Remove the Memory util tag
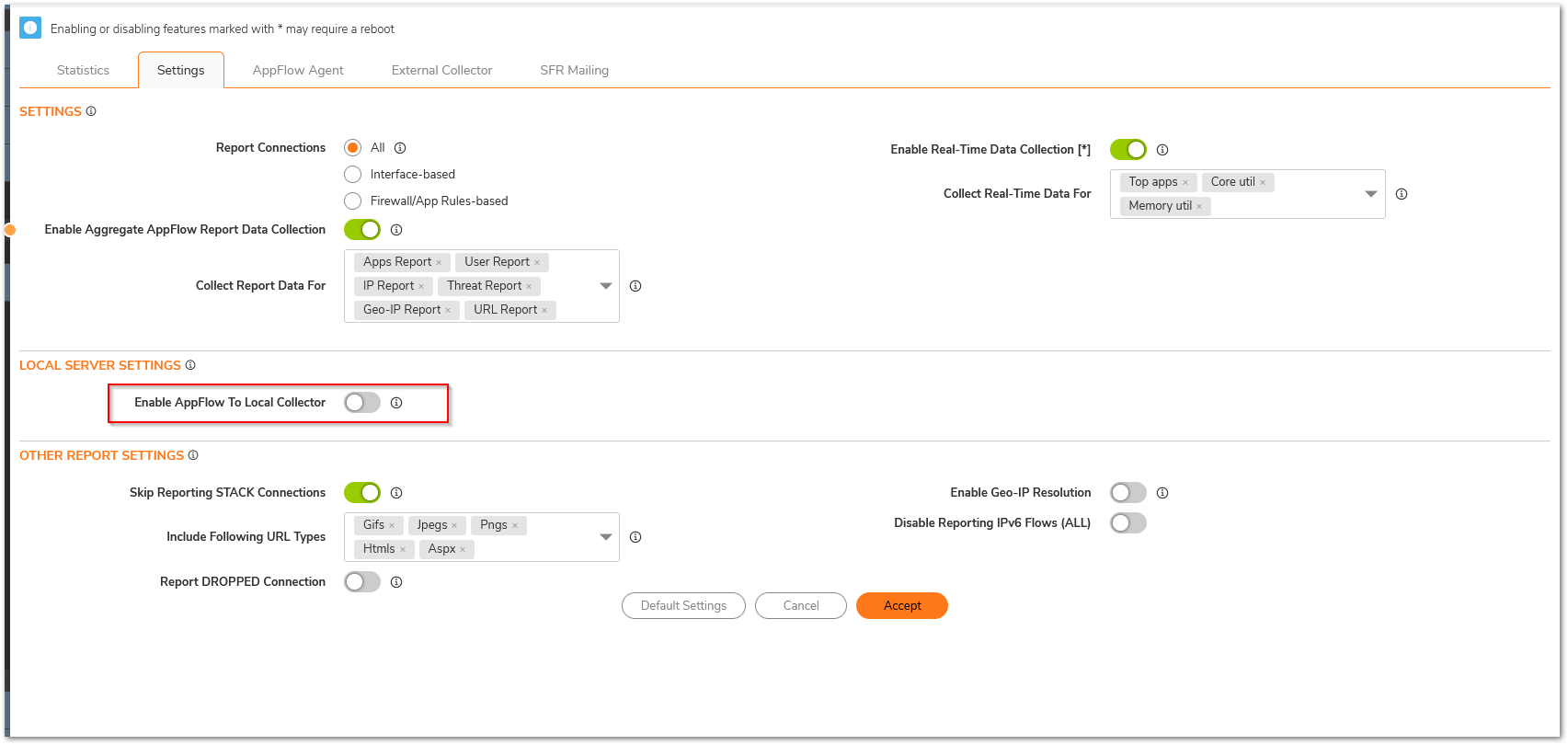1568x745 pixels. (x=1199, y=207)
